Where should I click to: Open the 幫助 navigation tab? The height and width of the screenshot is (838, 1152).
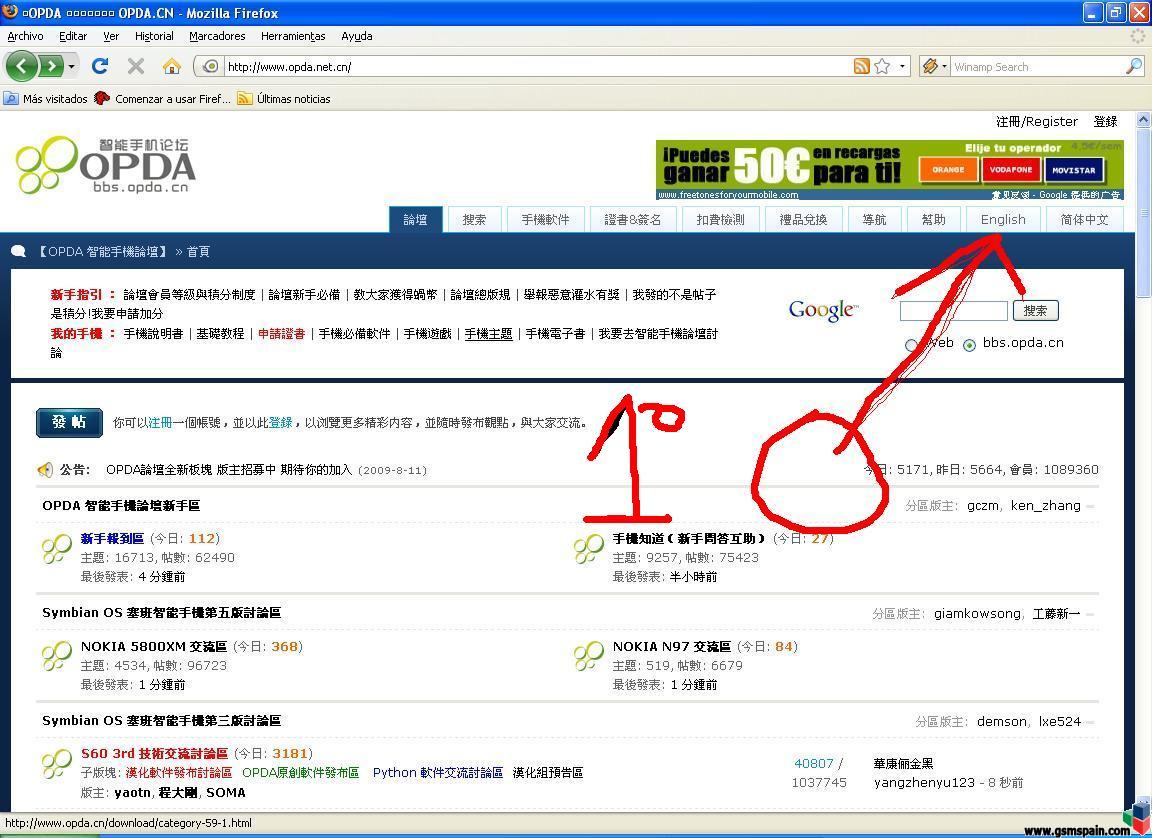[x=933, y=220]
